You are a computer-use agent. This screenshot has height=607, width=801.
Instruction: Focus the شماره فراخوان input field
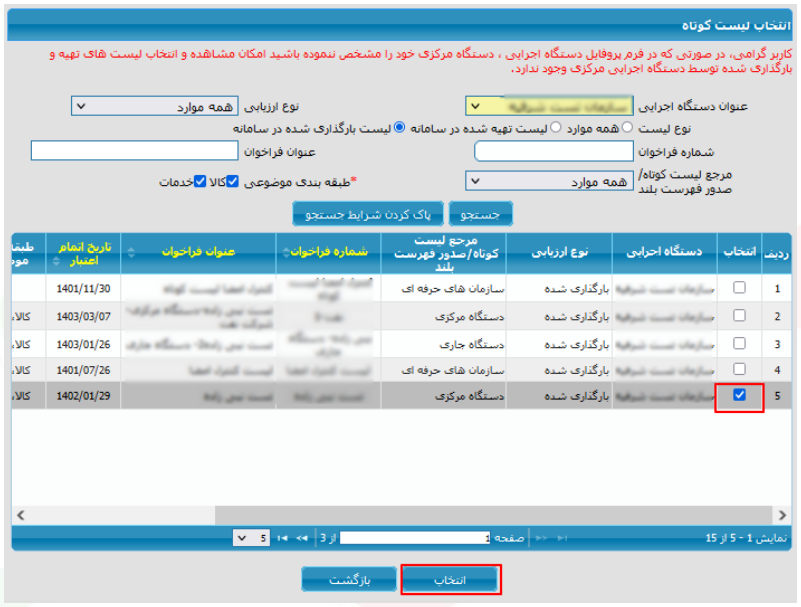coord(554,151)
